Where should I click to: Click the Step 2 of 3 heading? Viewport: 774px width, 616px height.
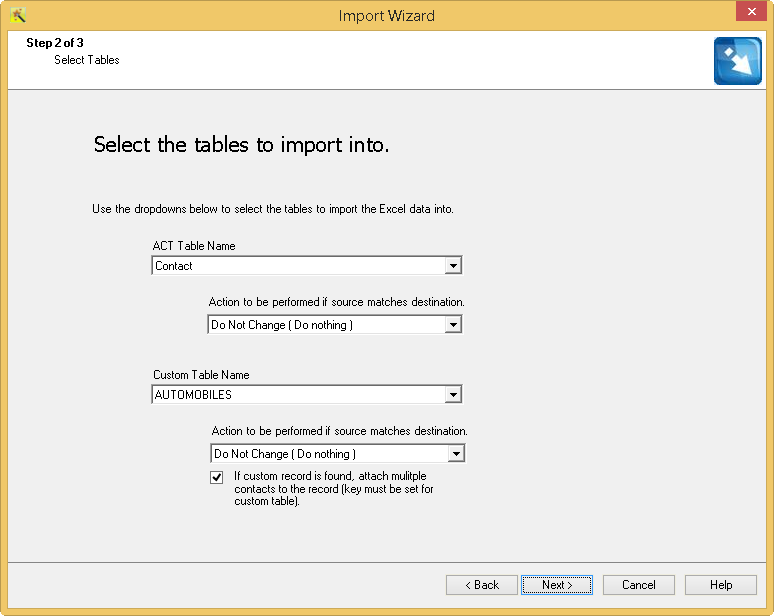[55, 43]
